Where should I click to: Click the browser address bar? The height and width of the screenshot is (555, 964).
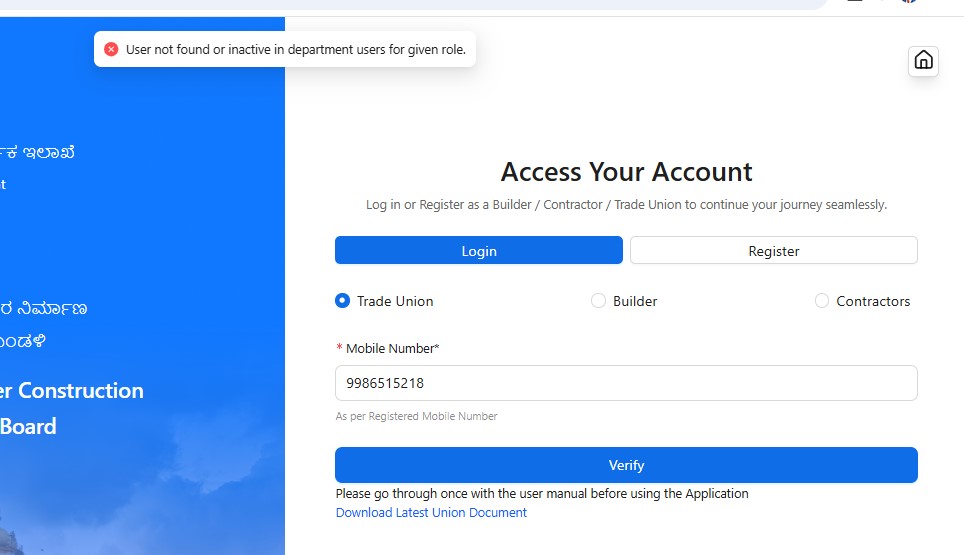412,4
